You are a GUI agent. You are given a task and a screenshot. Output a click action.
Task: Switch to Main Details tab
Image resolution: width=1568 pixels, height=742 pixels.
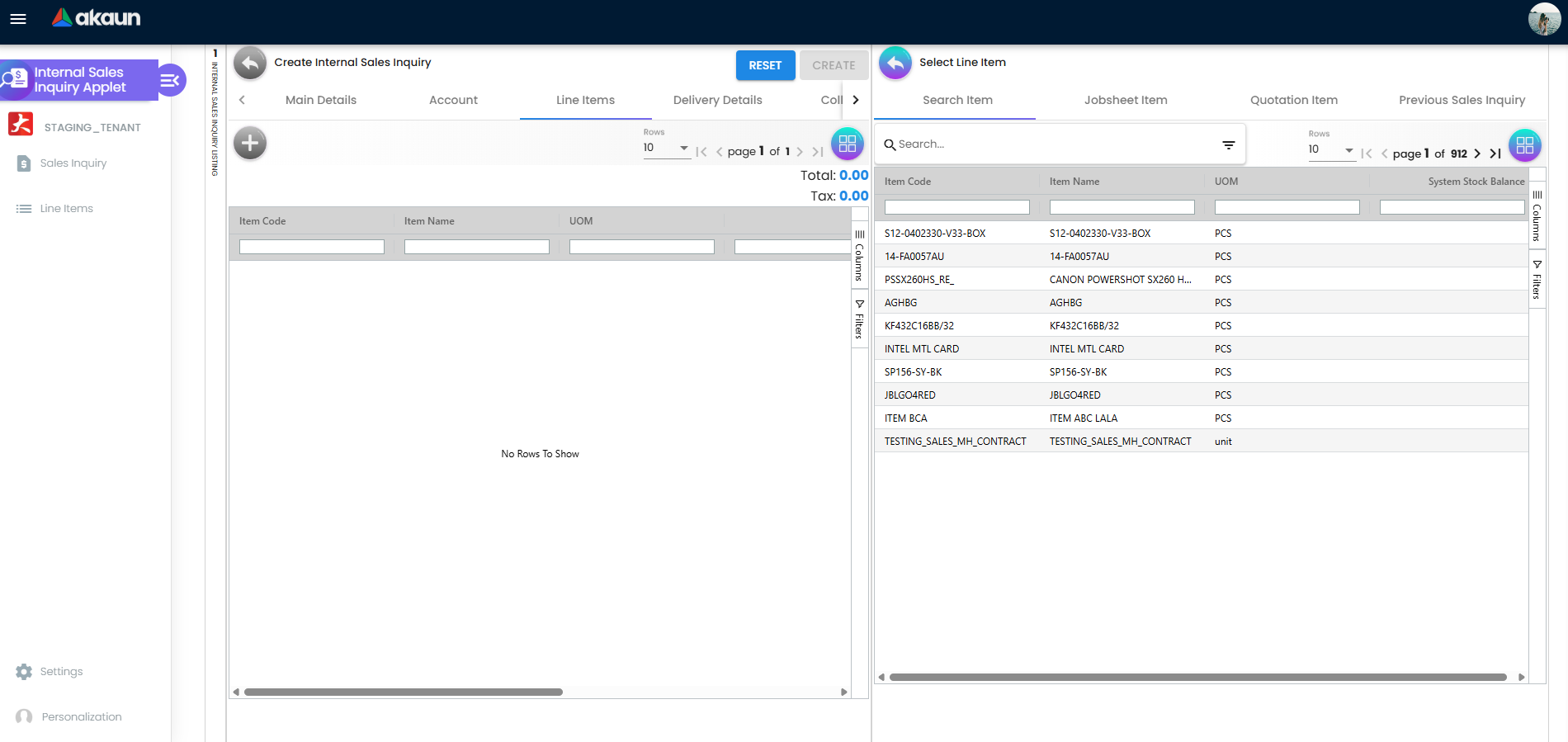pyautogui.click(x=321, y=100)
